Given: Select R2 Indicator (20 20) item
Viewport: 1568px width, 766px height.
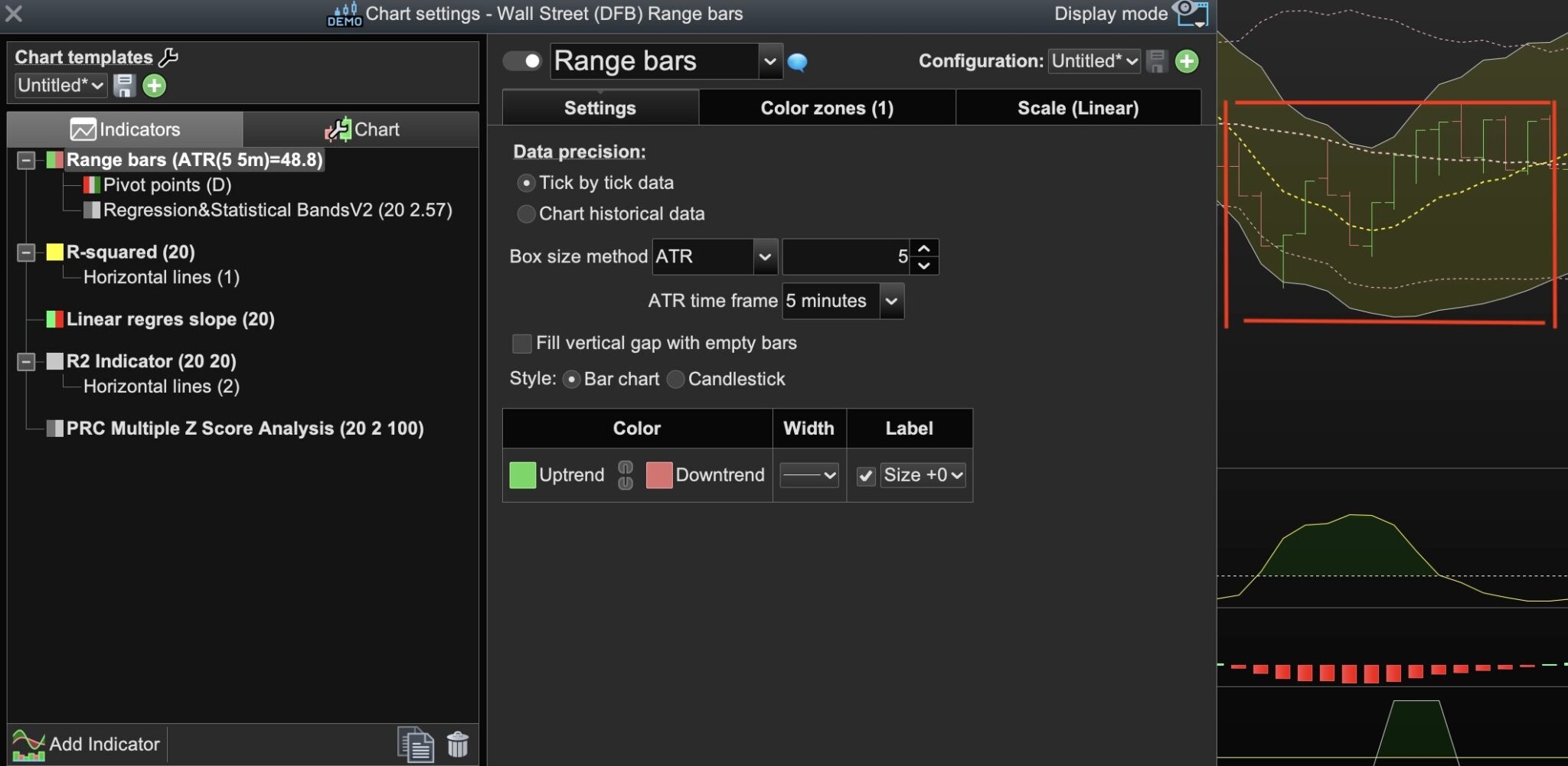Looking at the screenshot, I should tap(151, 361).
